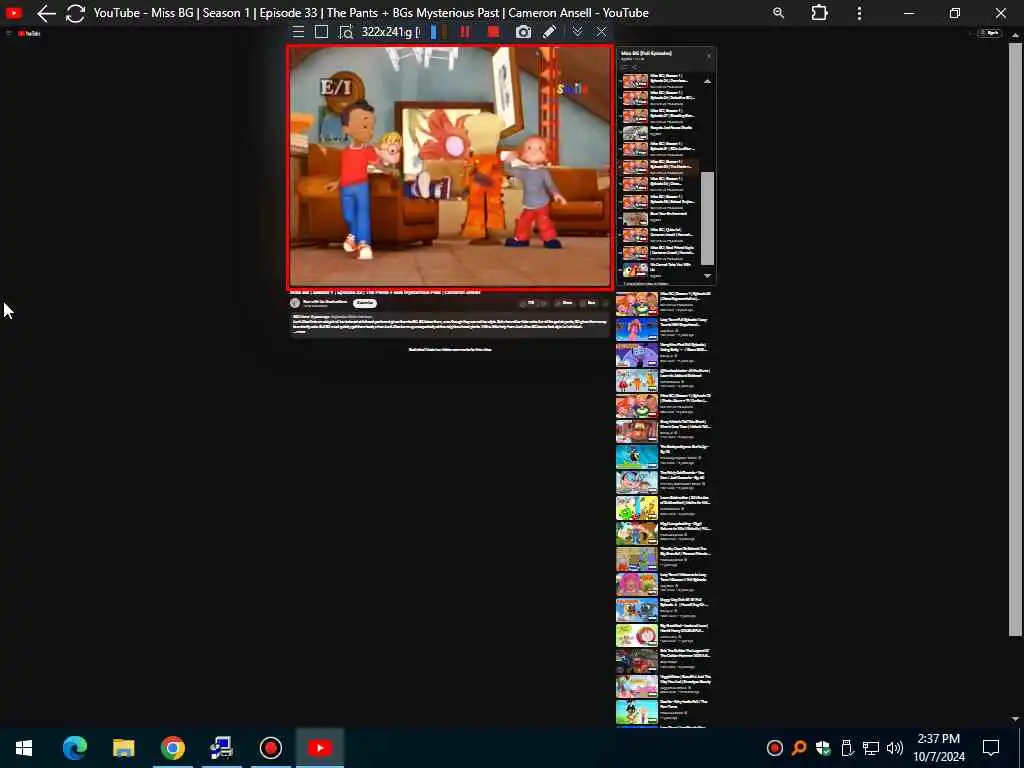Open the blue and pink second recommended thumbnail
This screenshot has height=768, width=1024.
coord(637,329)
